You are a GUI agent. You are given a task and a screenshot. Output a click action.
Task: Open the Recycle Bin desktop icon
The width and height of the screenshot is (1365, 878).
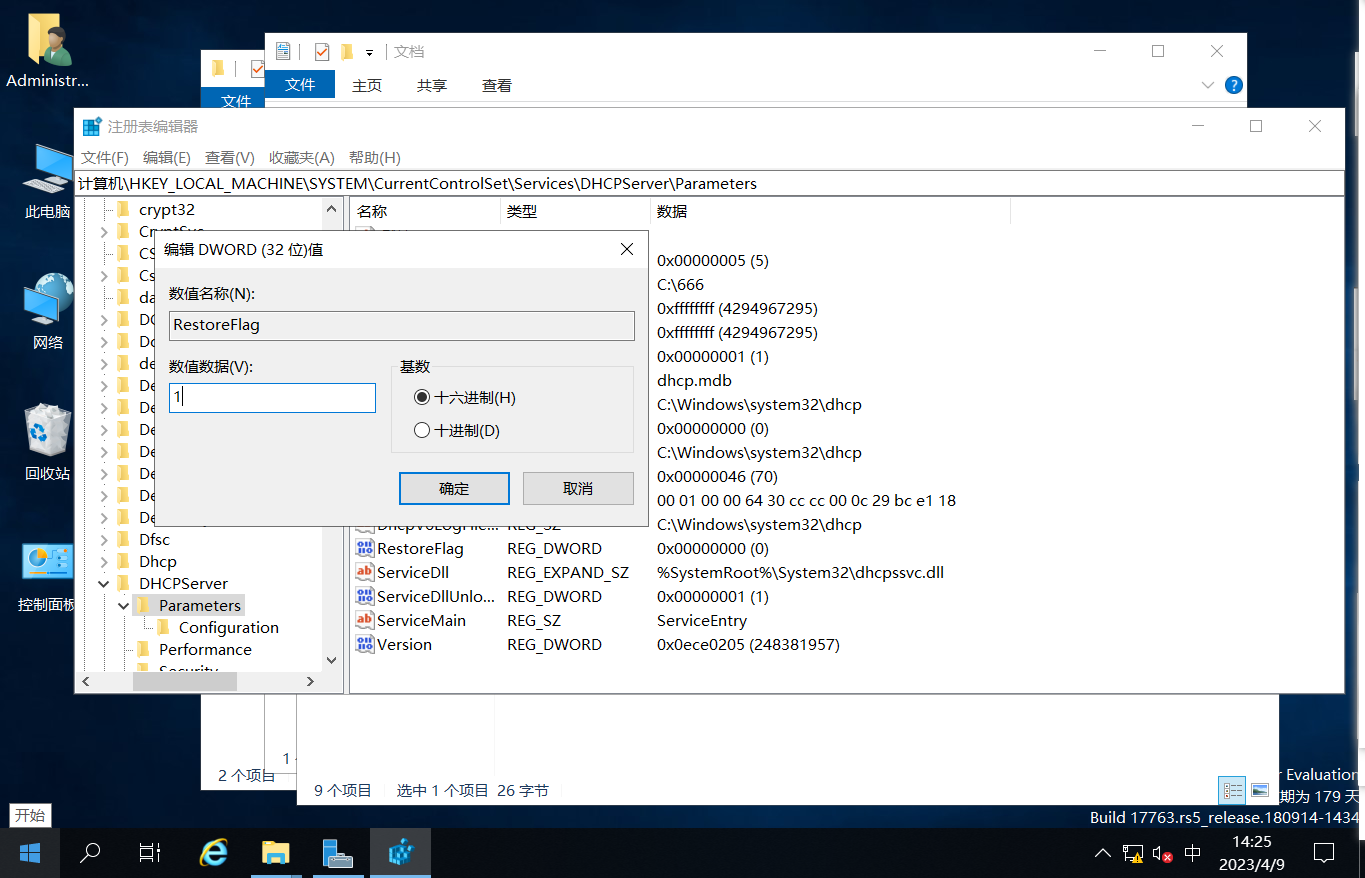tap(47, 430)
